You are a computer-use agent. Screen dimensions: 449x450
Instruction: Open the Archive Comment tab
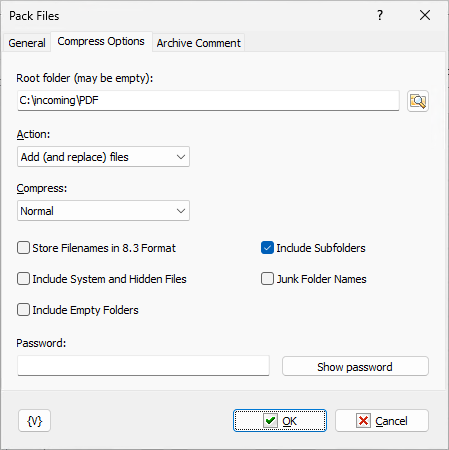[x=199, y=43]
